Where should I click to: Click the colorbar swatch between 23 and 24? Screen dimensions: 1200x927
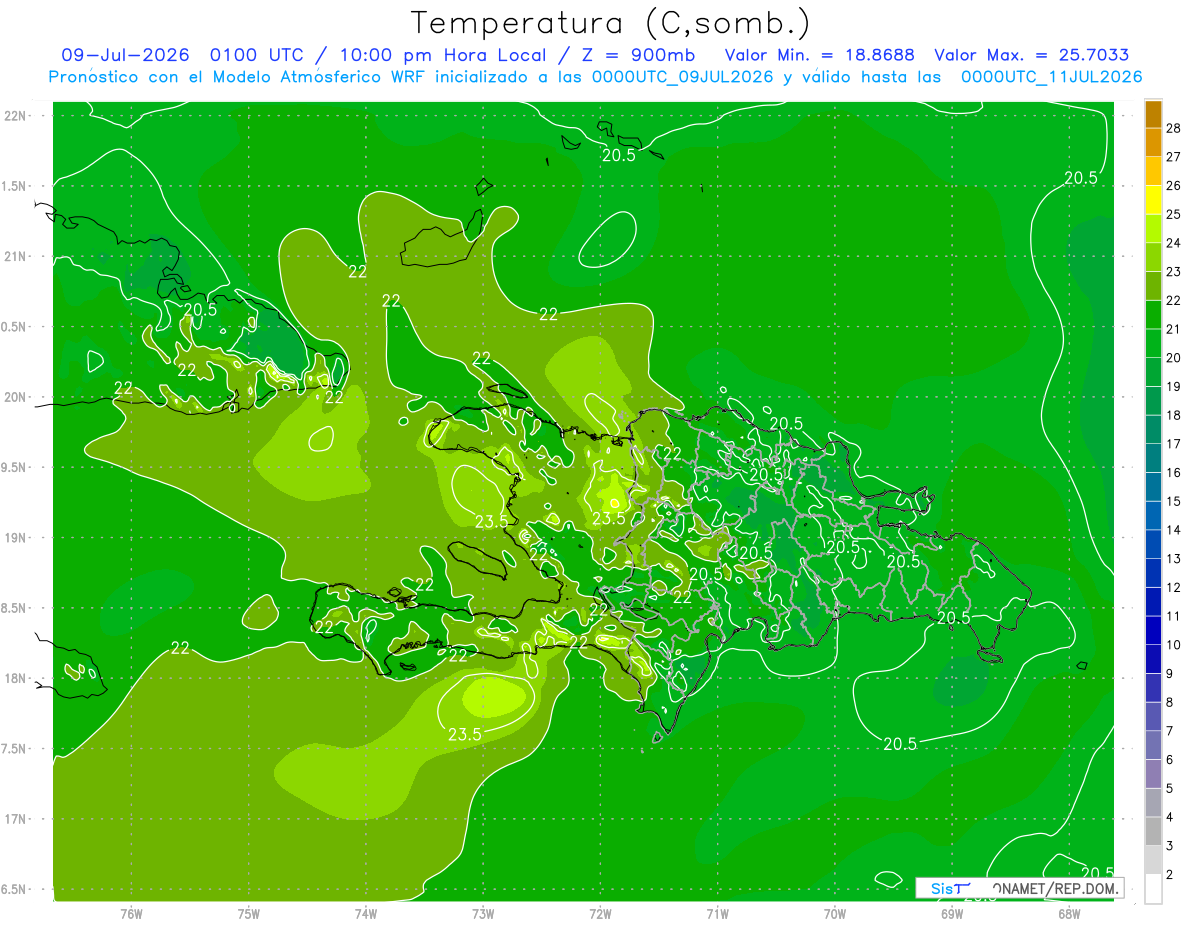pos(1153,257)
